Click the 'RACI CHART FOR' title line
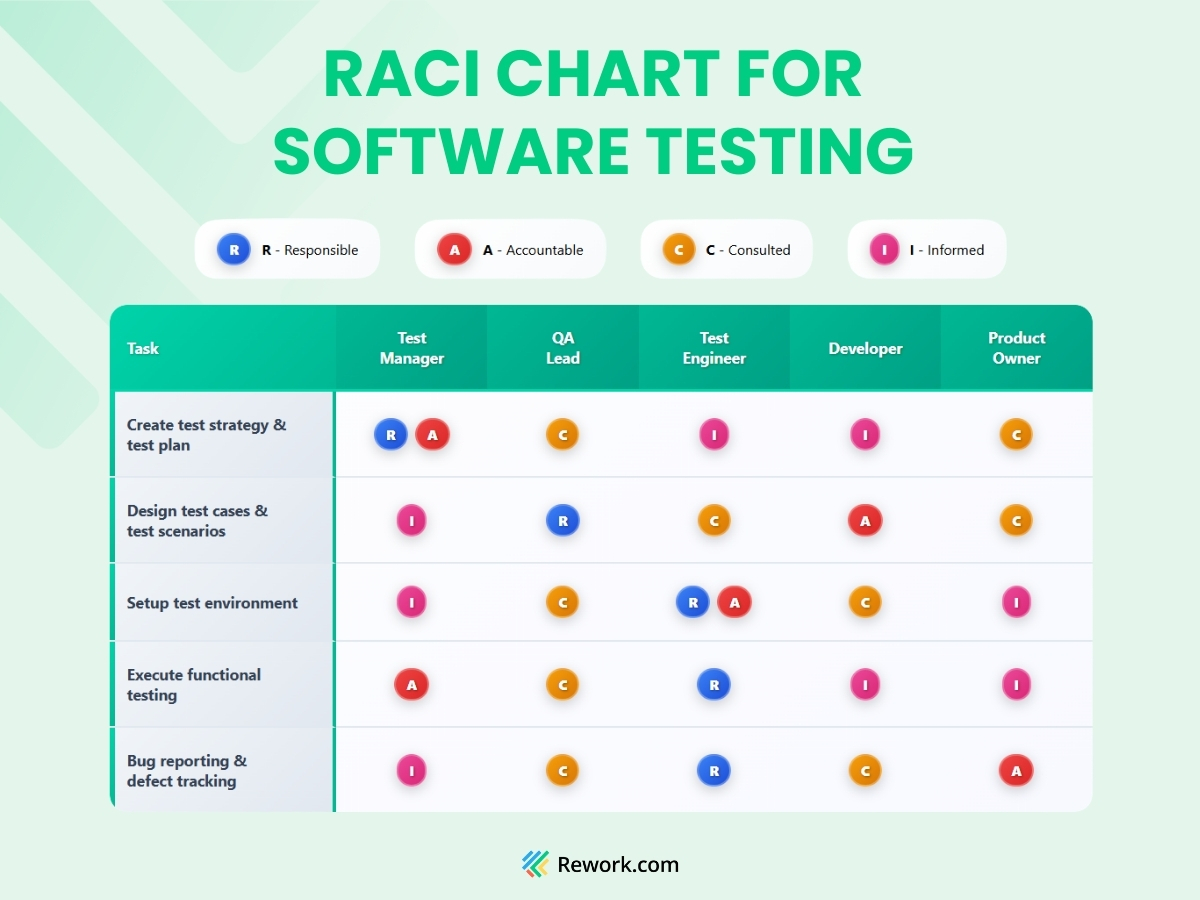The width and height of the screenshot is (1200, 900). pyautogui.click(x=593, y=75)
